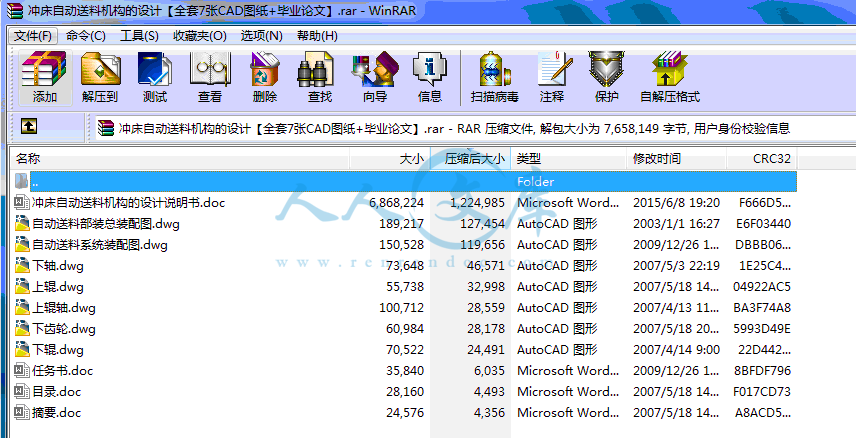The width and height of the screenshot is (856, 438).
Task: Sort by the CRC32 column header
Action: pyautogui.click(x=762, y=159)
